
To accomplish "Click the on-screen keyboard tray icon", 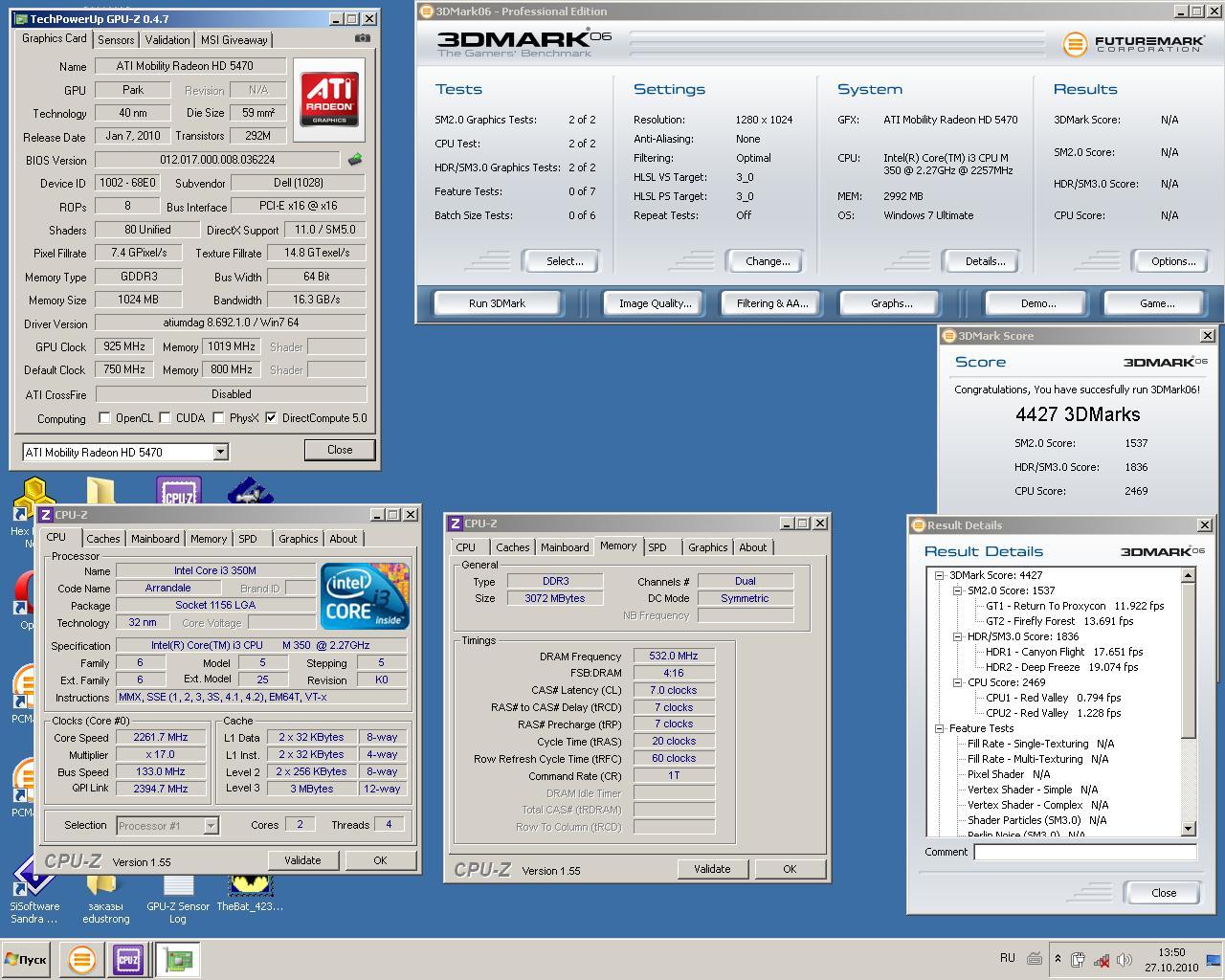I will [x=1035, y=958].
